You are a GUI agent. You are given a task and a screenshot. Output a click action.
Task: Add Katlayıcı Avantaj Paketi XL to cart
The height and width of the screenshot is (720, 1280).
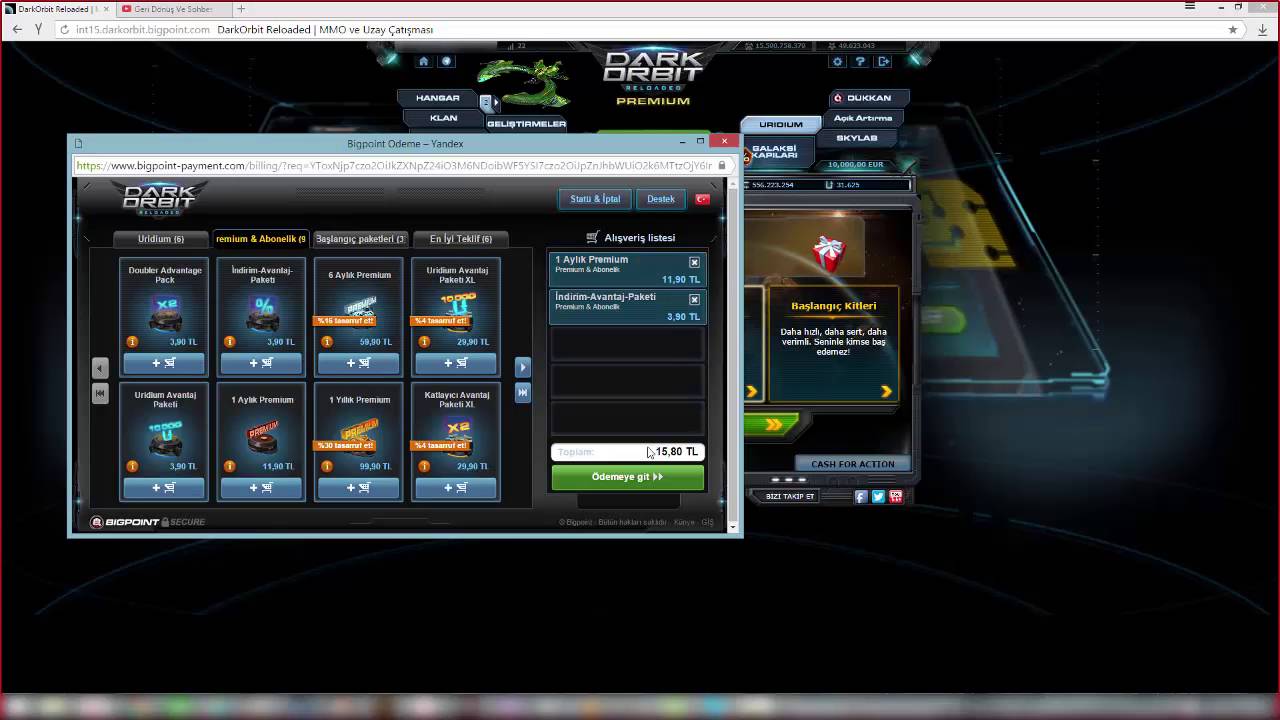click(456, 488)
